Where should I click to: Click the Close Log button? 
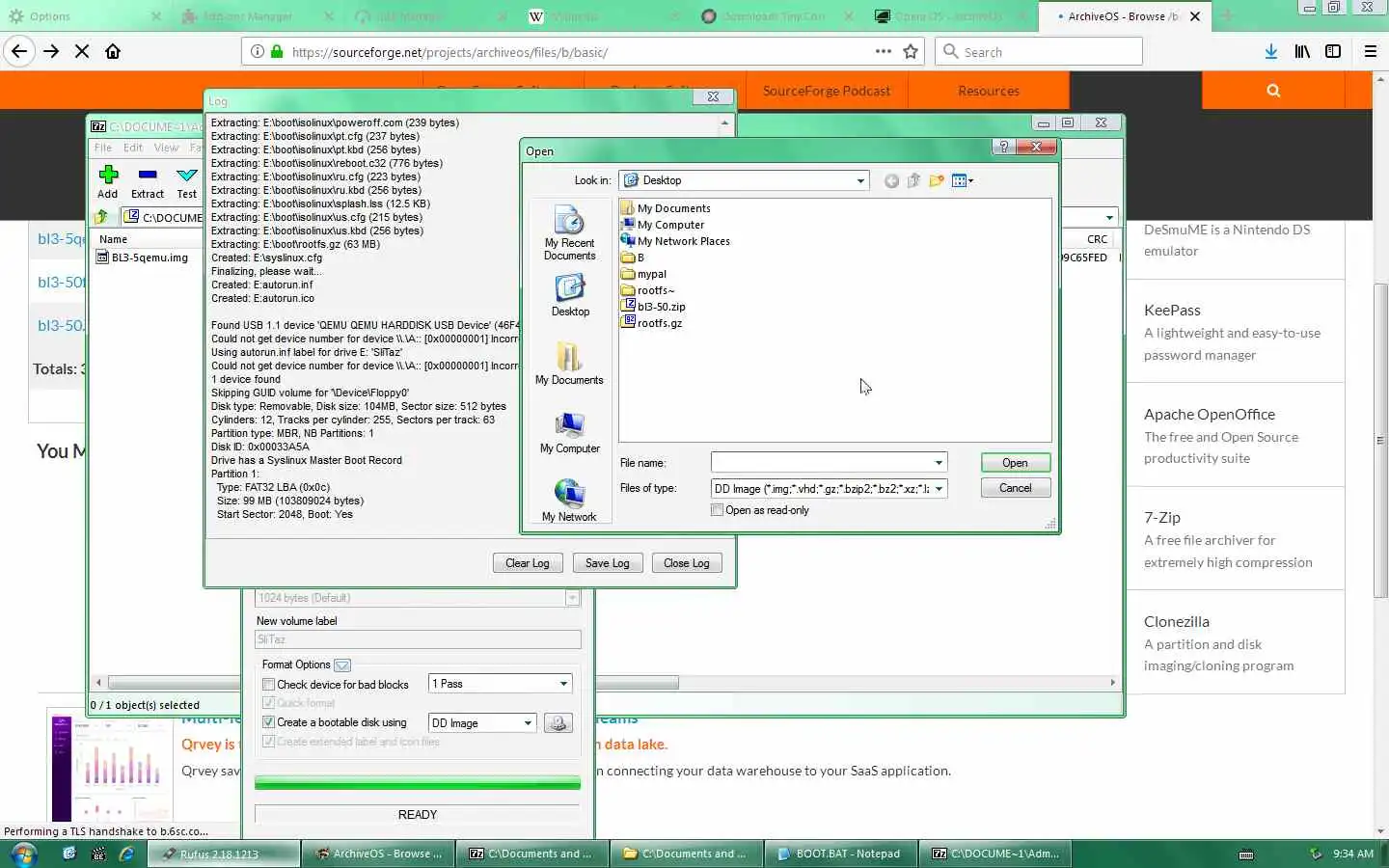coord(686,563)
